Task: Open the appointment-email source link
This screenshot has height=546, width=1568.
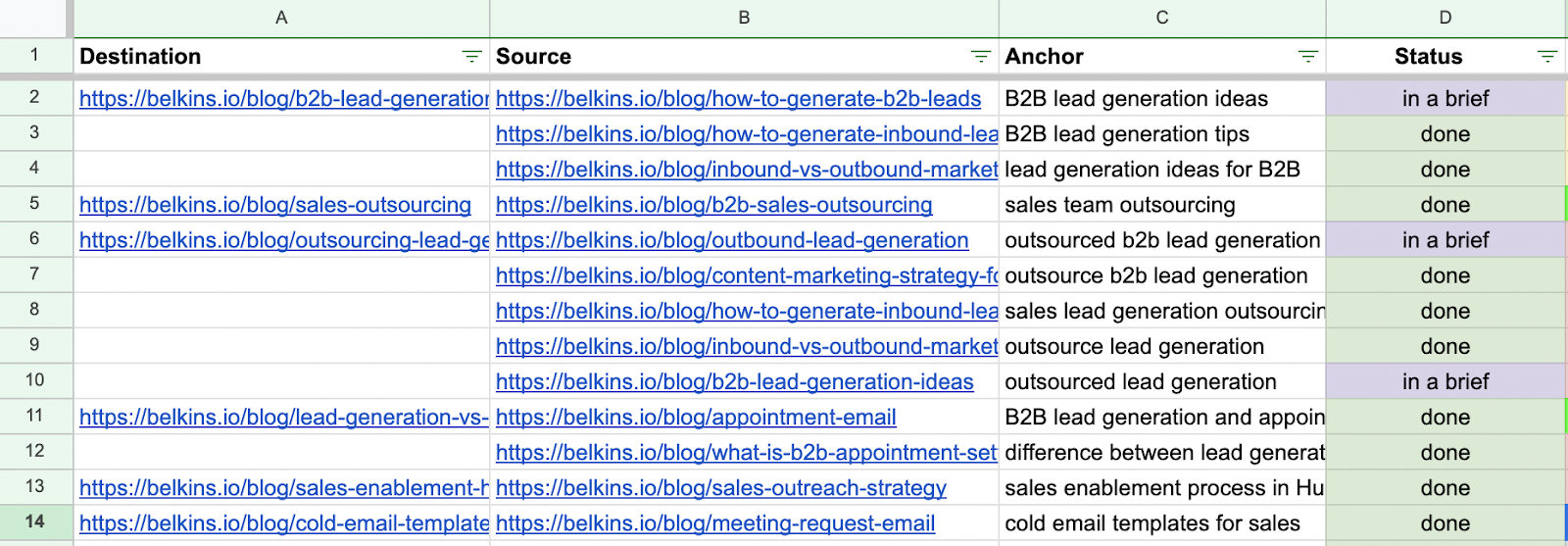Action: tap(696, 418)
